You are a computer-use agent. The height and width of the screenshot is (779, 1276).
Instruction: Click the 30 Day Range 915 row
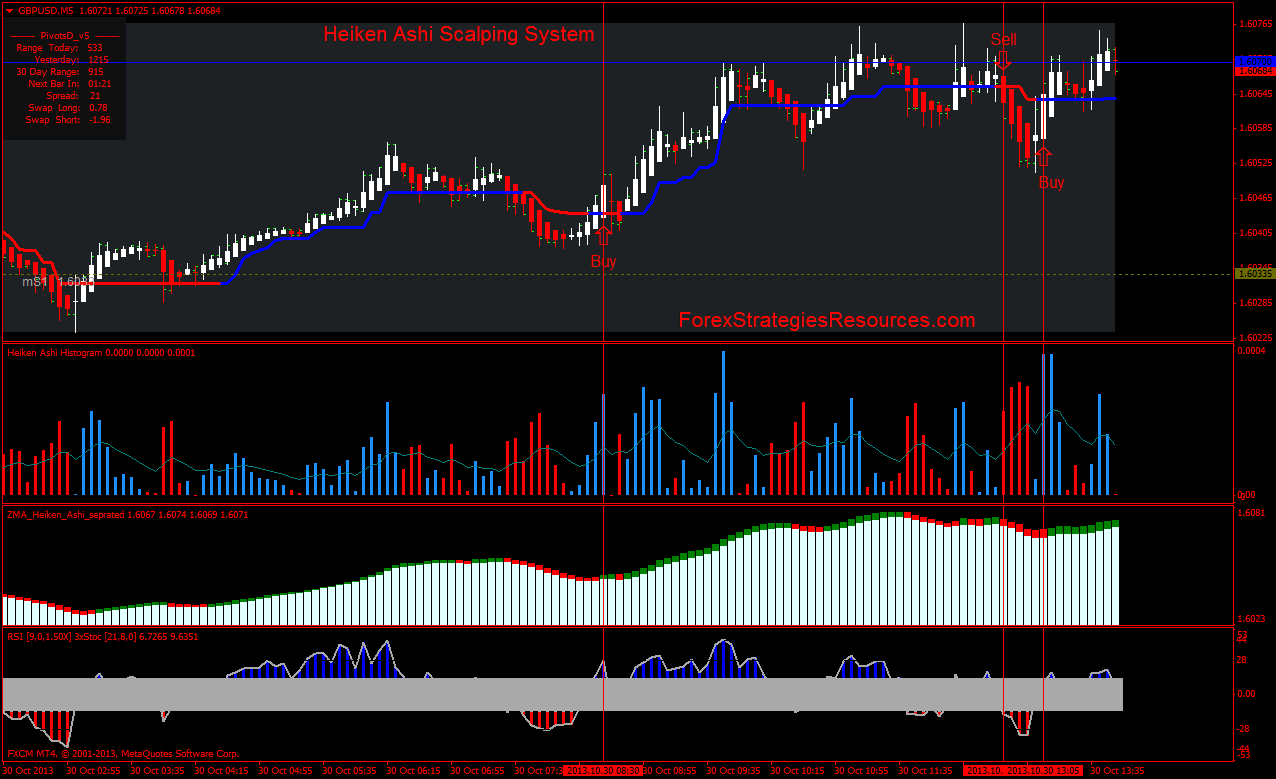pos(60,72)
